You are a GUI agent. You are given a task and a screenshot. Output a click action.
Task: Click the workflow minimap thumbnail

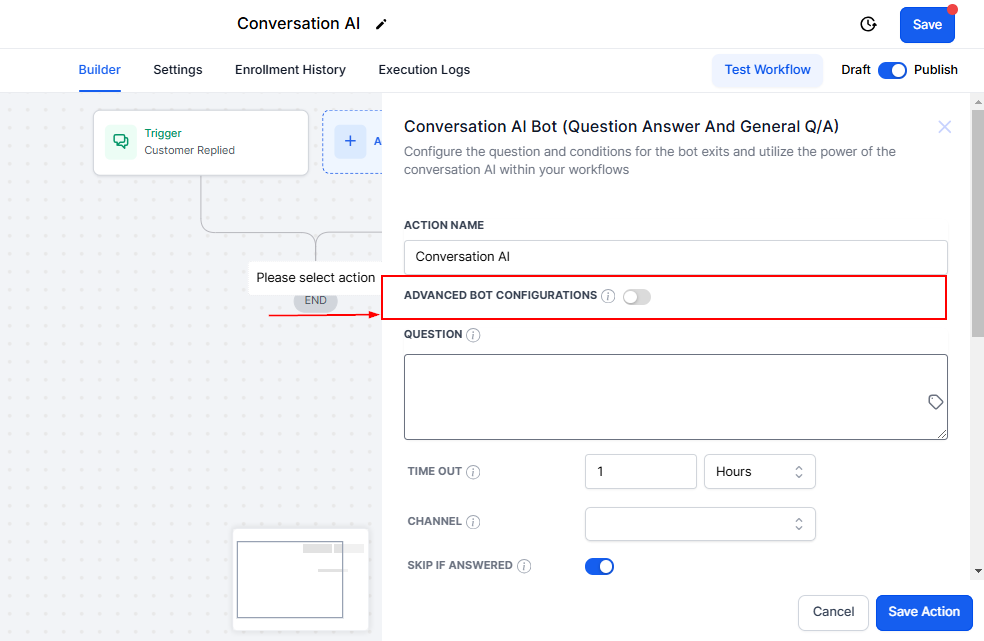point(301,579)
